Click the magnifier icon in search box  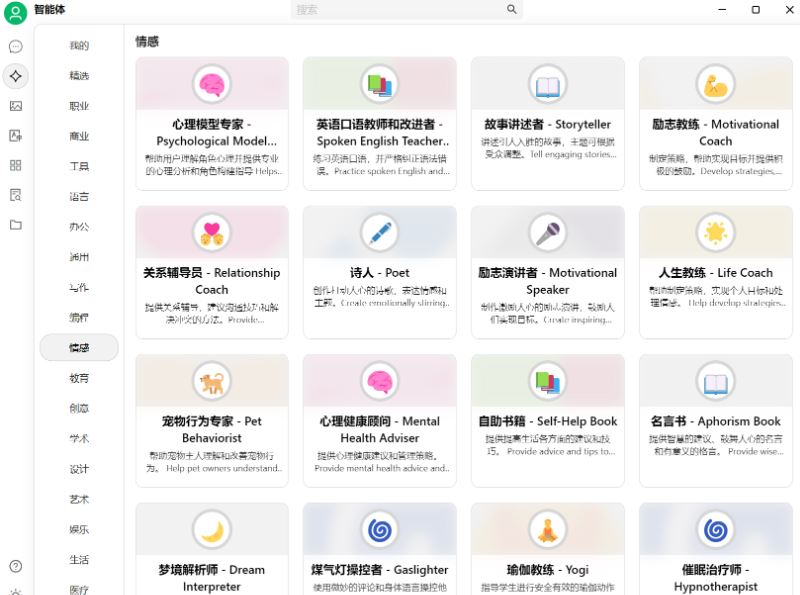512,10
